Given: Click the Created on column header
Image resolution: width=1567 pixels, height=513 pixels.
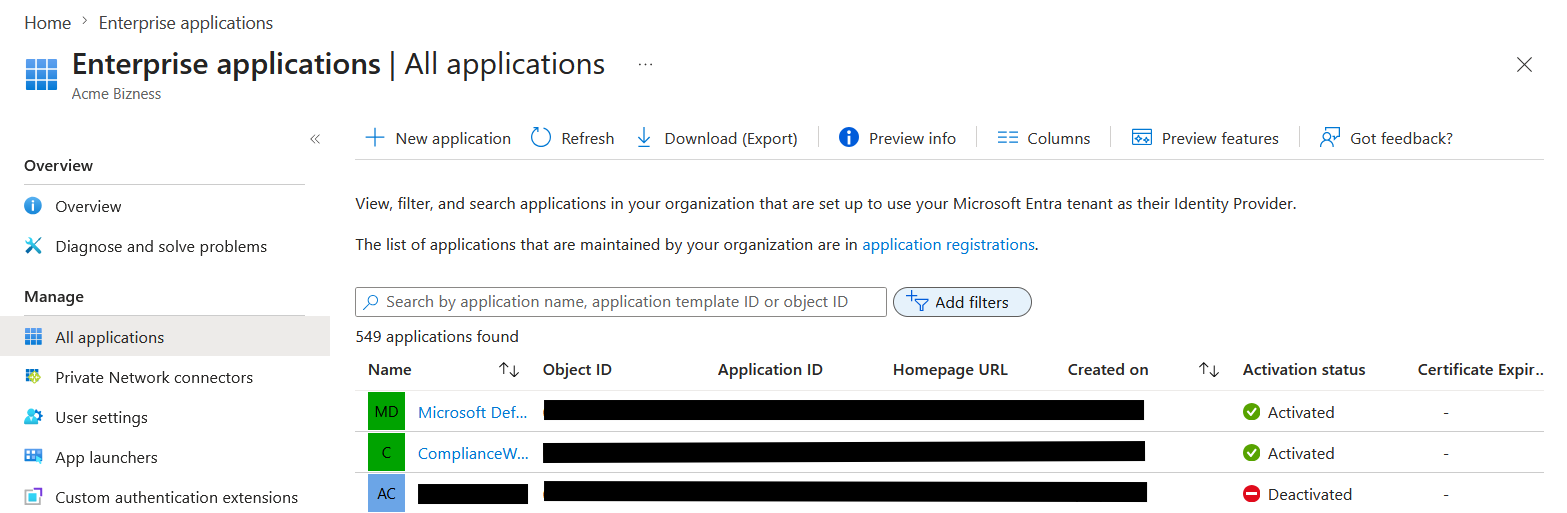Looking at the screenshot, I should (1108, 370).
